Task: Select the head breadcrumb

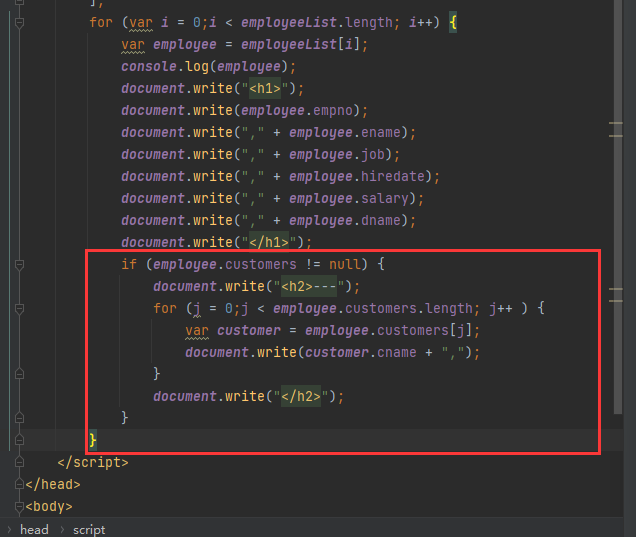Action: (x=33, y=529)
